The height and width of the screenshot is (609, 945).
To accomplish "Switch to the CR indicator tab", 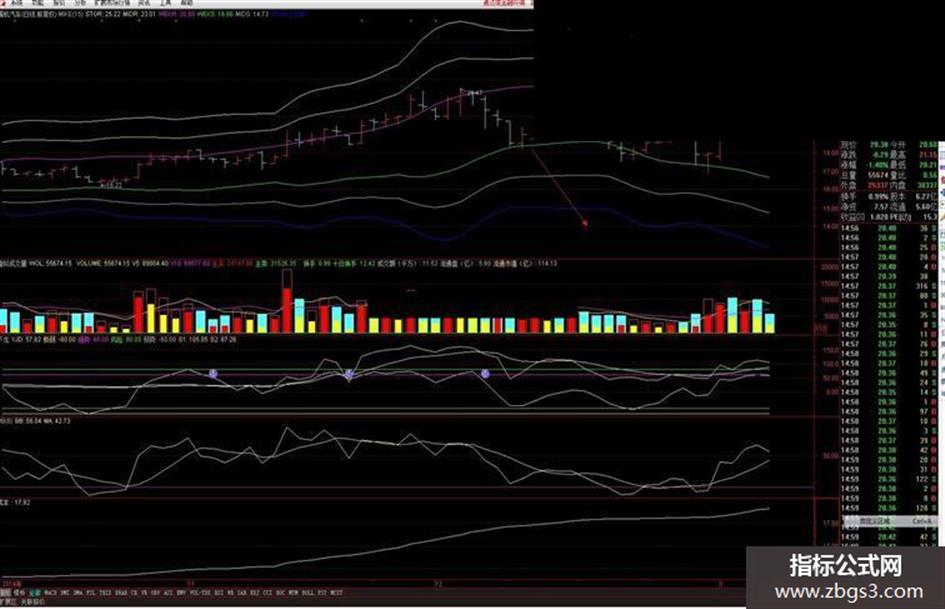I will (134, 593).
